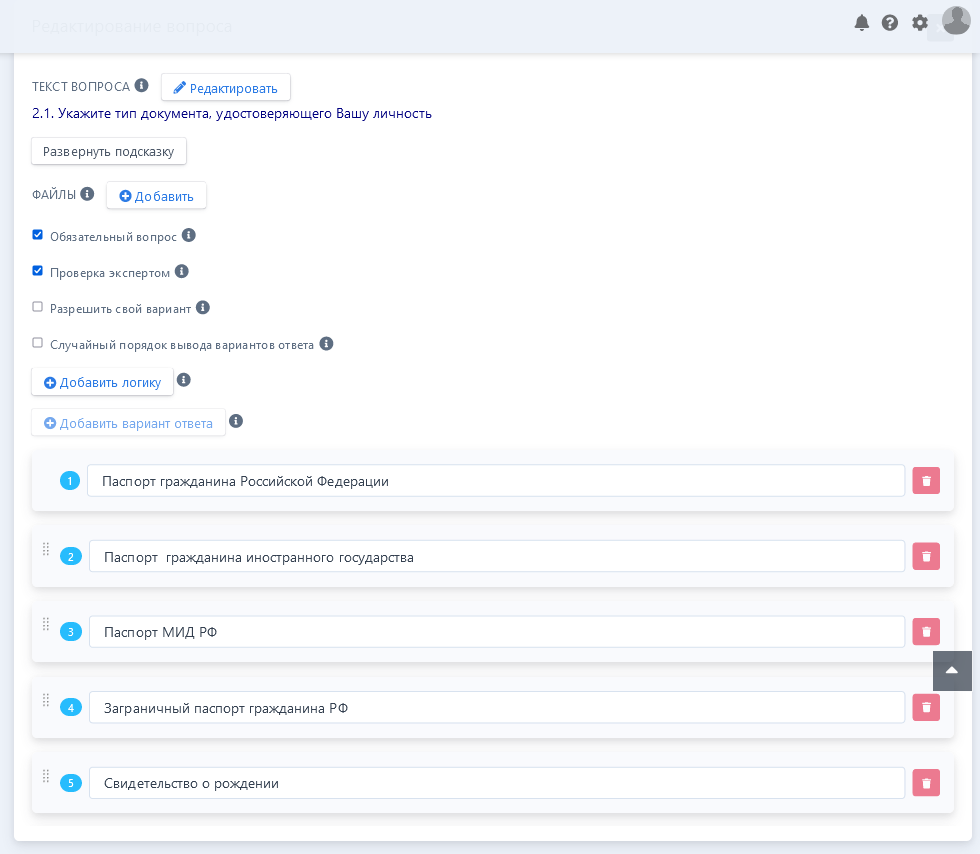Click the notifications bell icon
Screen dimensions: 980x854
[861, 23]
